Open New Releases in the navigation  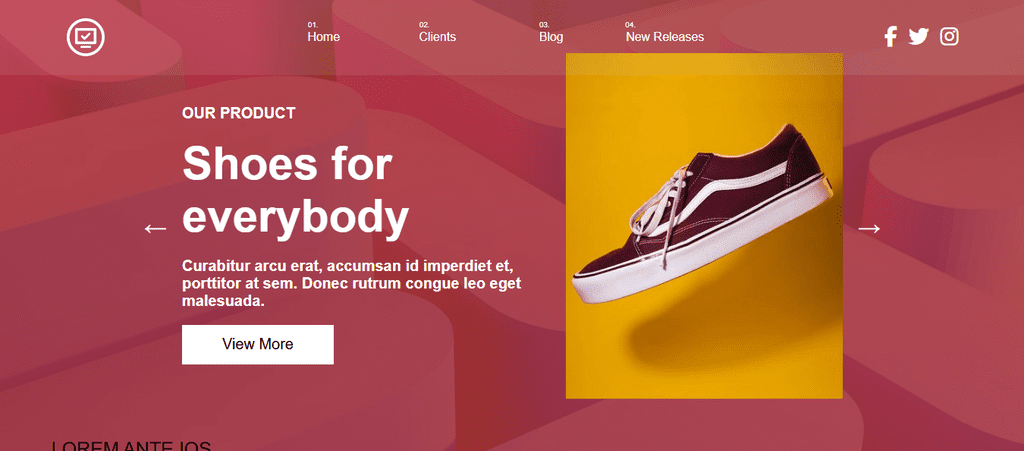(x=664, y=37)
